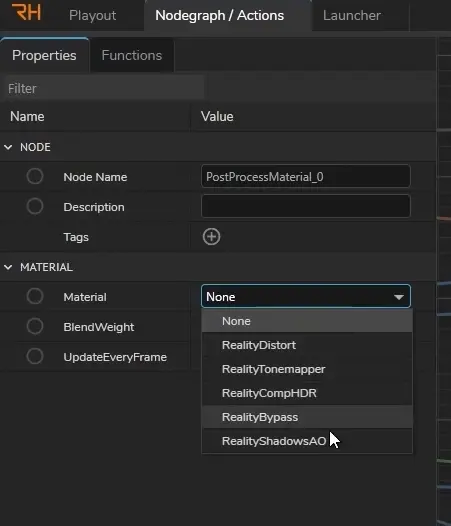This screenshot has width=451, height=526.
Task: Click the Node Name property label
Action: 95,177
